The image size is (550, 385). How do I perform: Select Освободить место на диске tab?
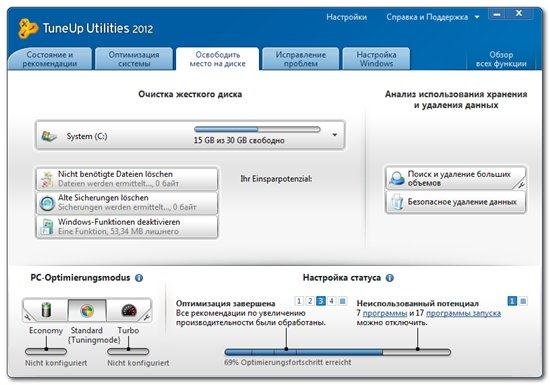point(217,59)
